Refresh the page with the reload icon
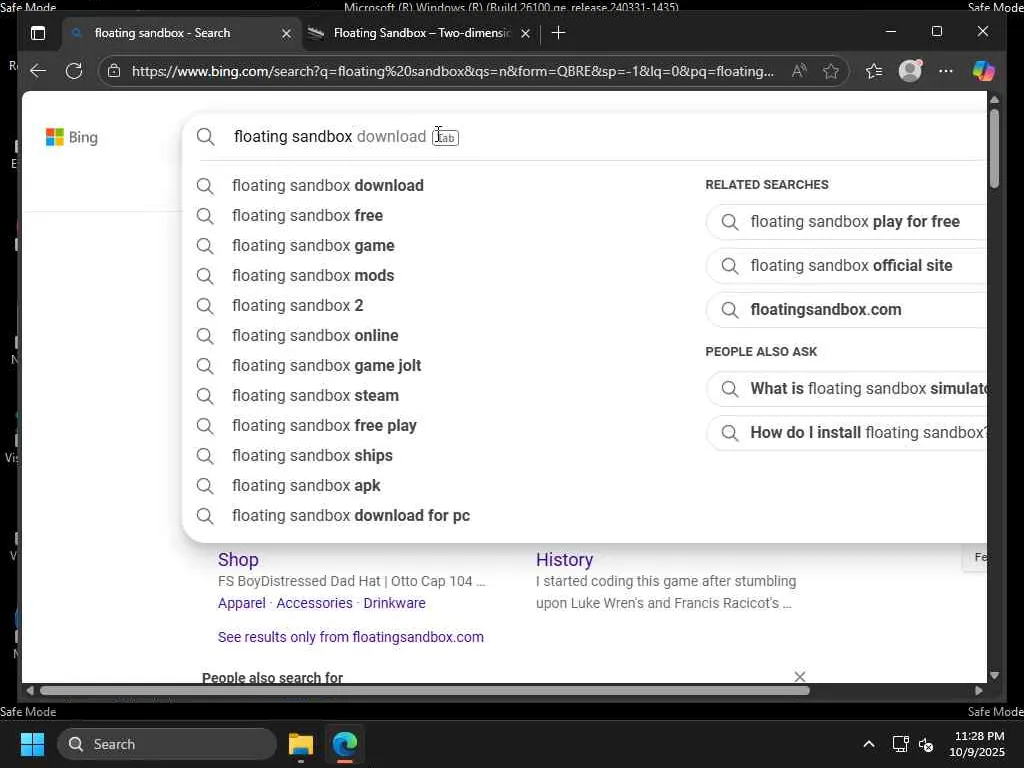The image size is (1024, 768). (x=74, y=71)
